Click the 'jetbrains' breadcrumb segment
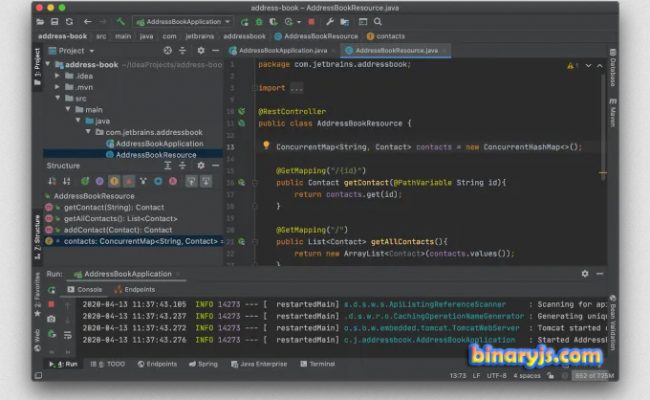The width and height of the screenshot is (650, 400). 199,36
